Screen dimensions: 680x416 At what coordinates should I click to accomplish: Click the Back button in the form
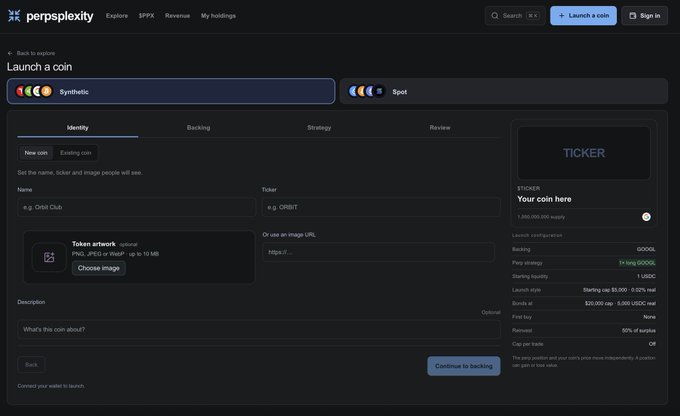click(x=31, y=365)
